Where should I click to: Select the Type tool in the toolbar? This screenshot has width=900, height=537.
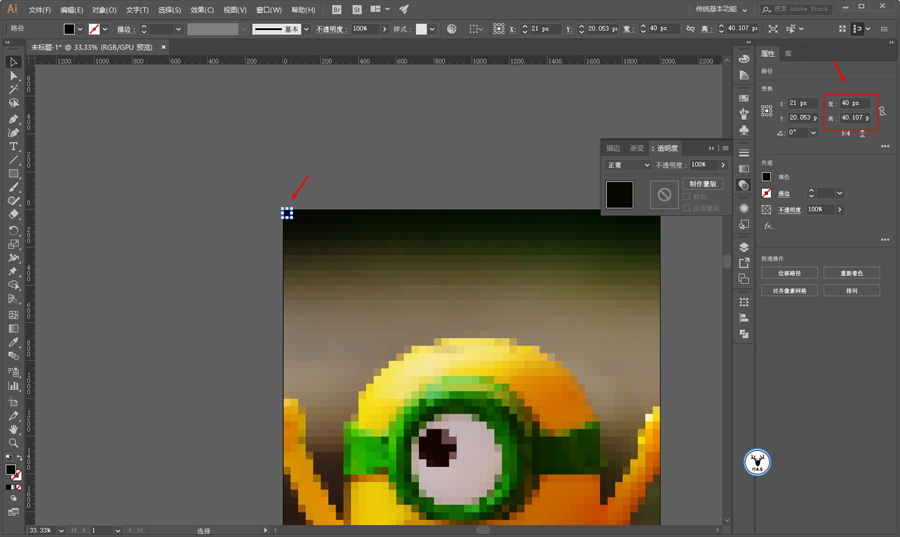pos(14,147)
